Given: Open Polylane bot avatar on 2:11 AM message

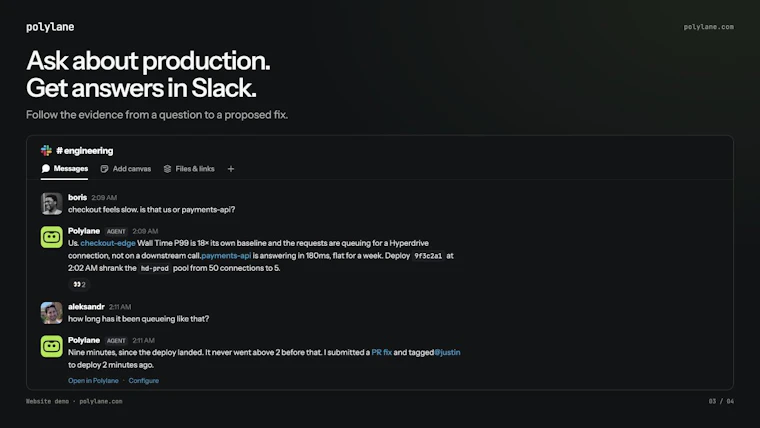Looking at the screenshot, I should coord(51,346).
